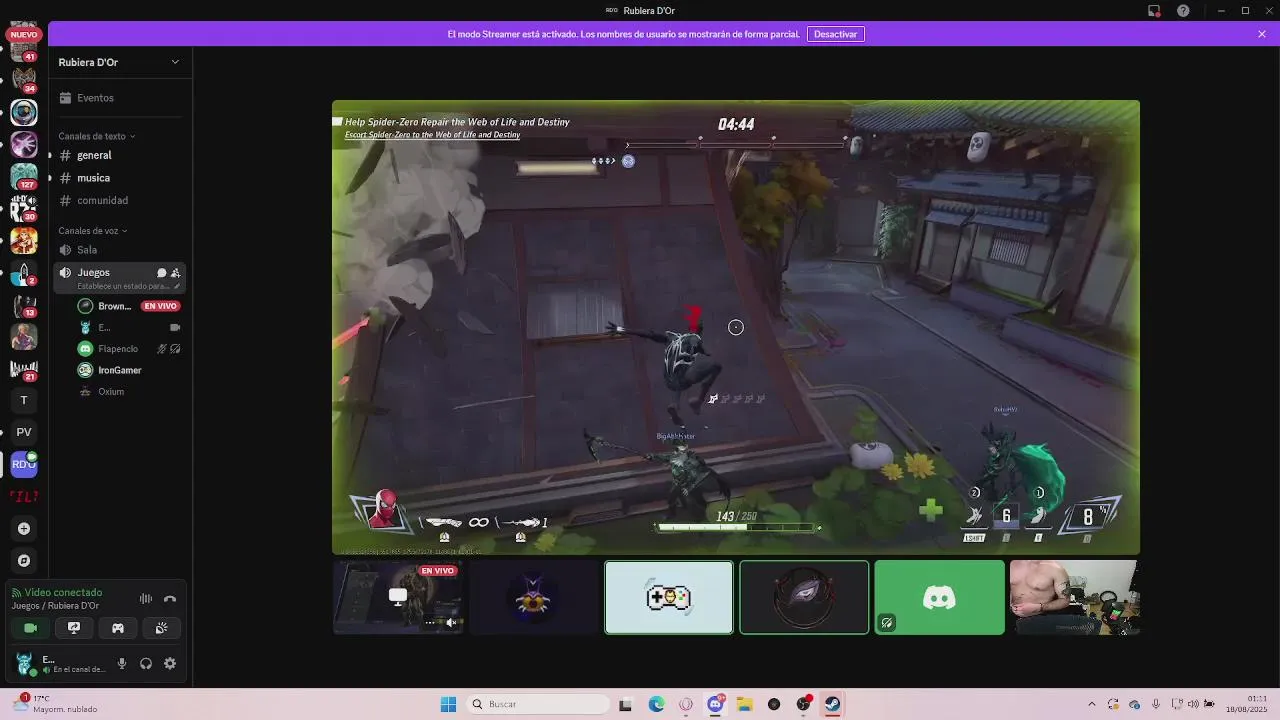The height and width of the screenshot is (720, 1280).
Task: Select the Juegos voice channel
Action: [x=120, y=278]
